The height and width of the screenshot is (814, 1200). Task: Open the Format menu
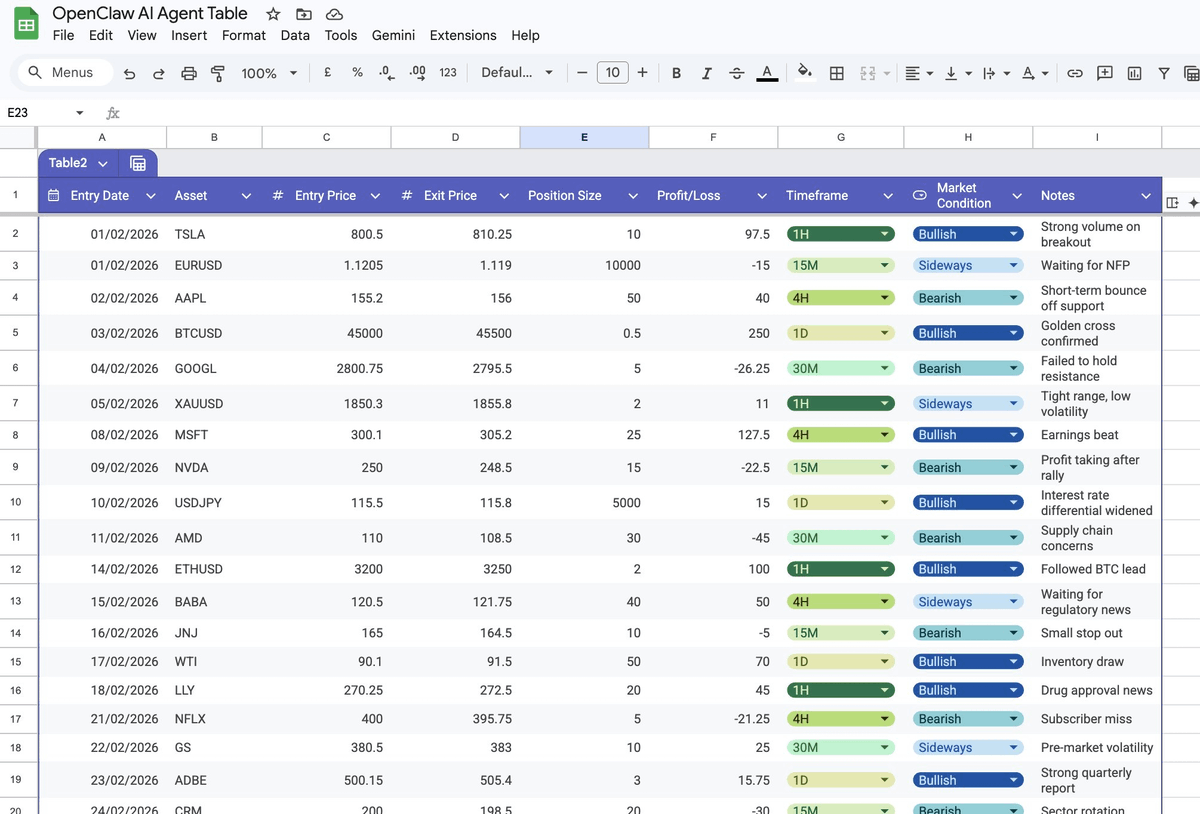tap(244, 35)
